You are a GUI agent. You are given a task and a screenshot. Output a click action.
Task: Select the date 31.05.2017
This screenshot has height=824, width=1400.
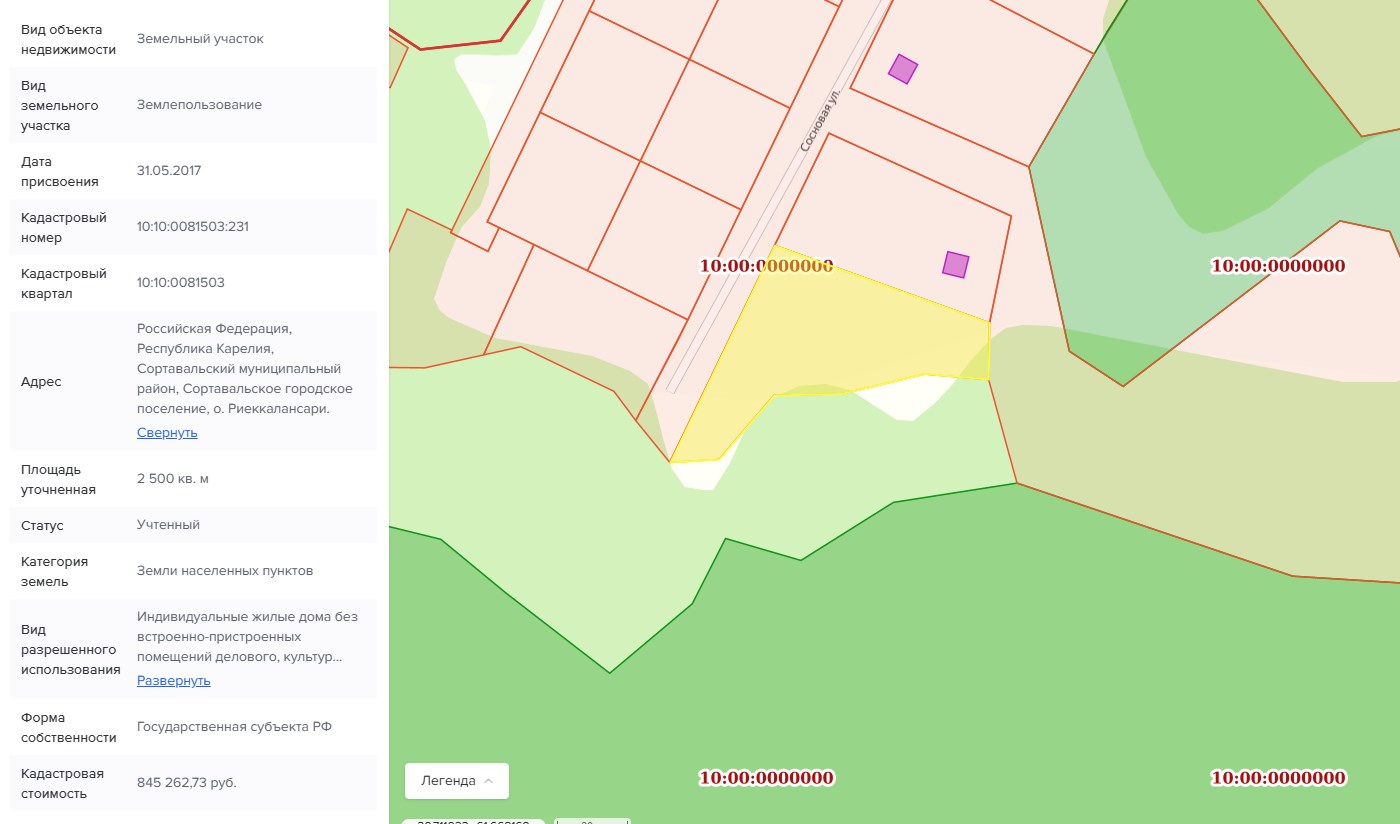pos(169,171)
